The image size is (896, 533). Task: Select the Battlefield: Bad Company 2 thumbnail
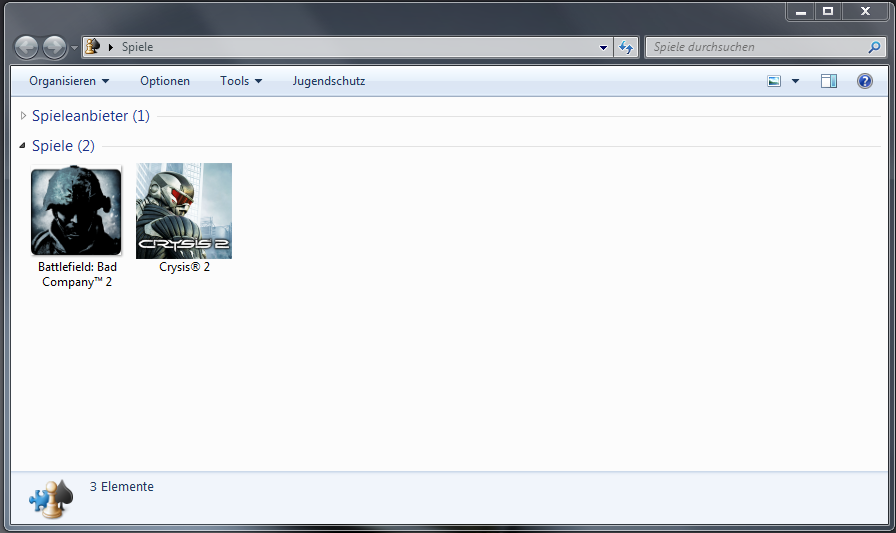point(76,210)
